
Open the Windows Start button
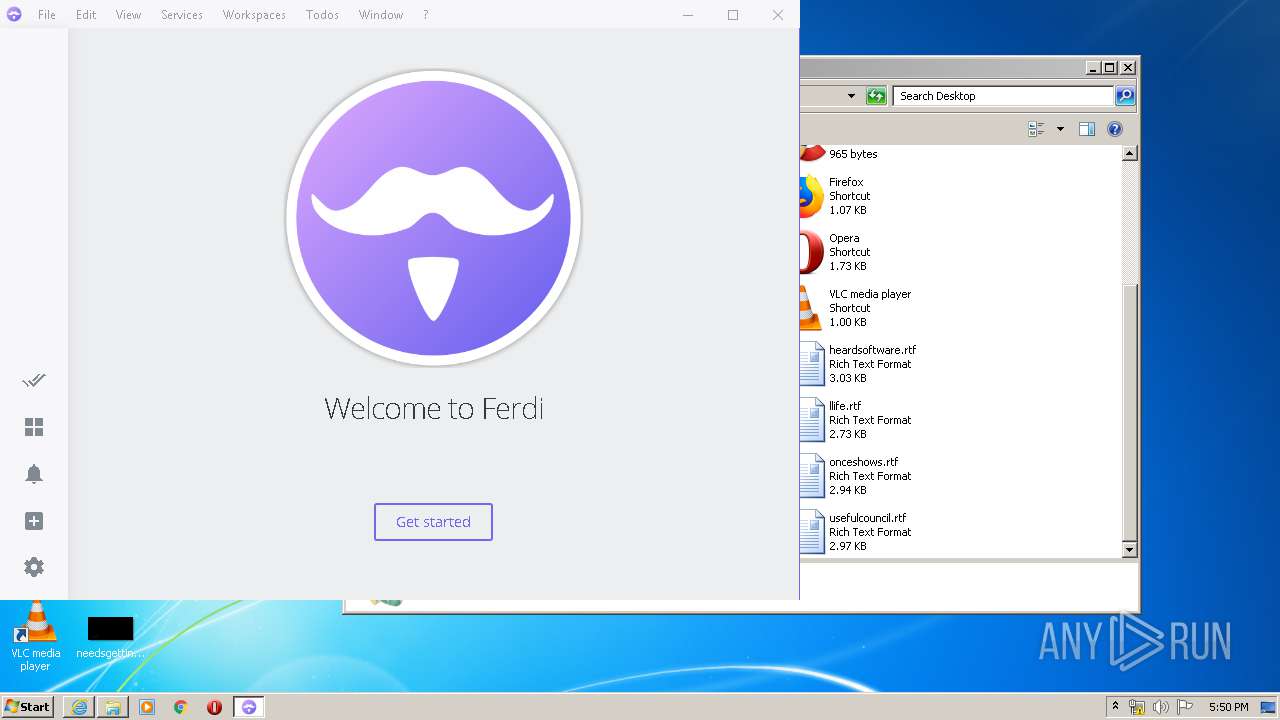click(28, 706)
